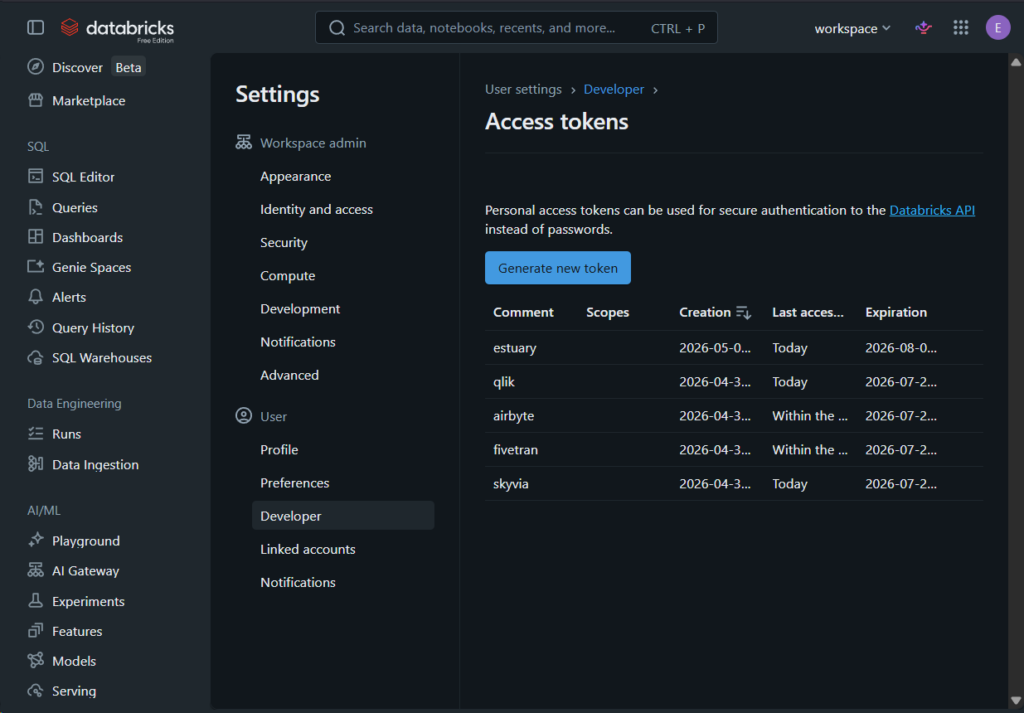Select the Developer settings item
This screenshot has height=713, width=1024.
343,516
